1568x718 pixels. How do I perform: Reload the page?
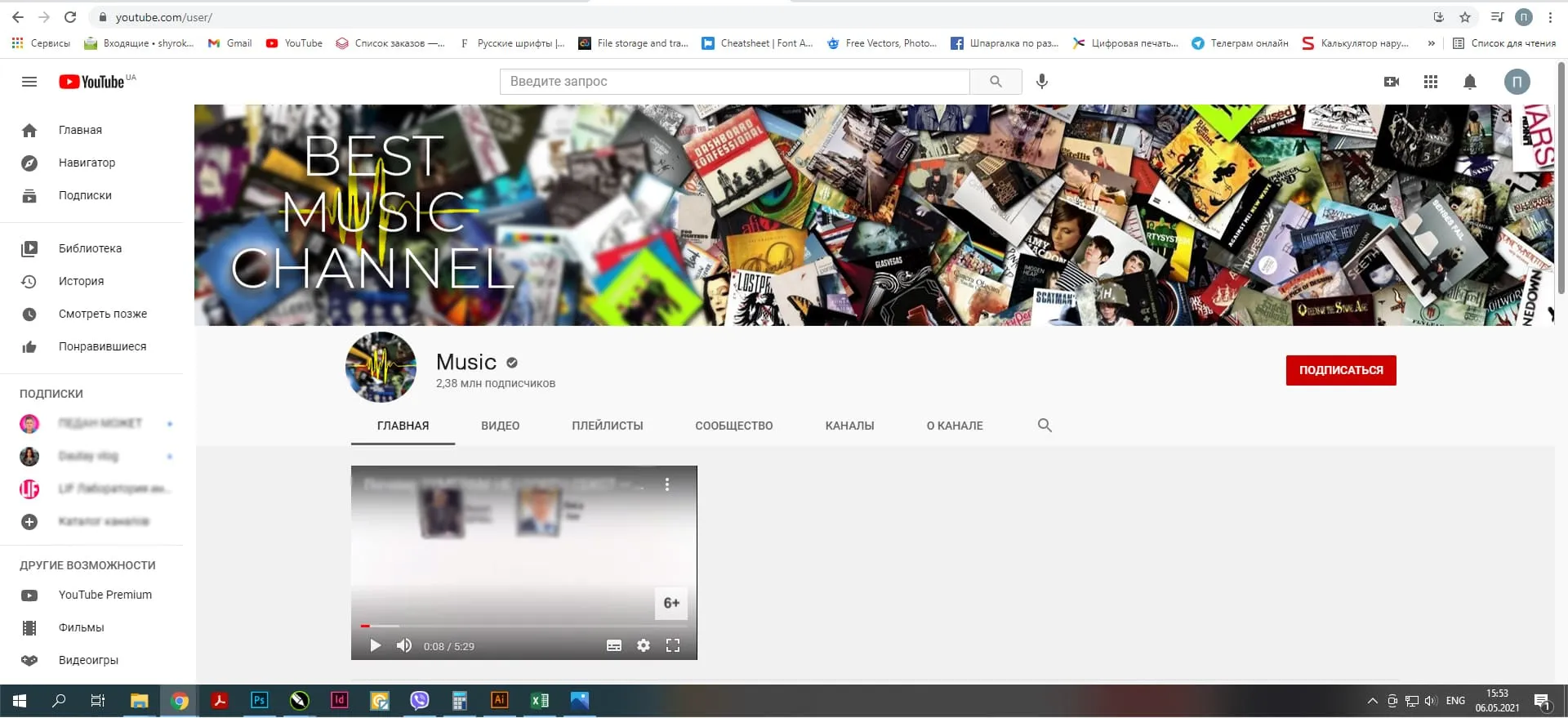[x=70, y=17]
